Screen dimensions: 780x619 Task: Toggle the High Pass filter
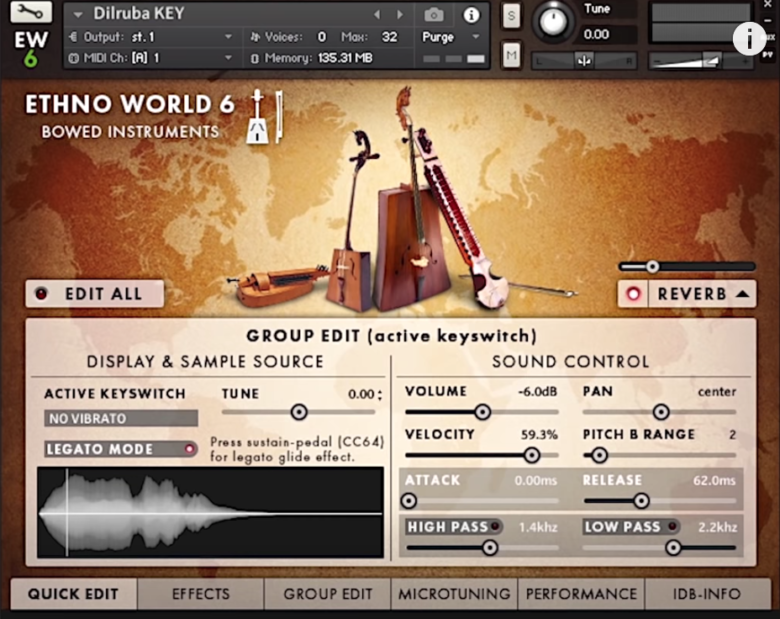(x=495, y=526)
